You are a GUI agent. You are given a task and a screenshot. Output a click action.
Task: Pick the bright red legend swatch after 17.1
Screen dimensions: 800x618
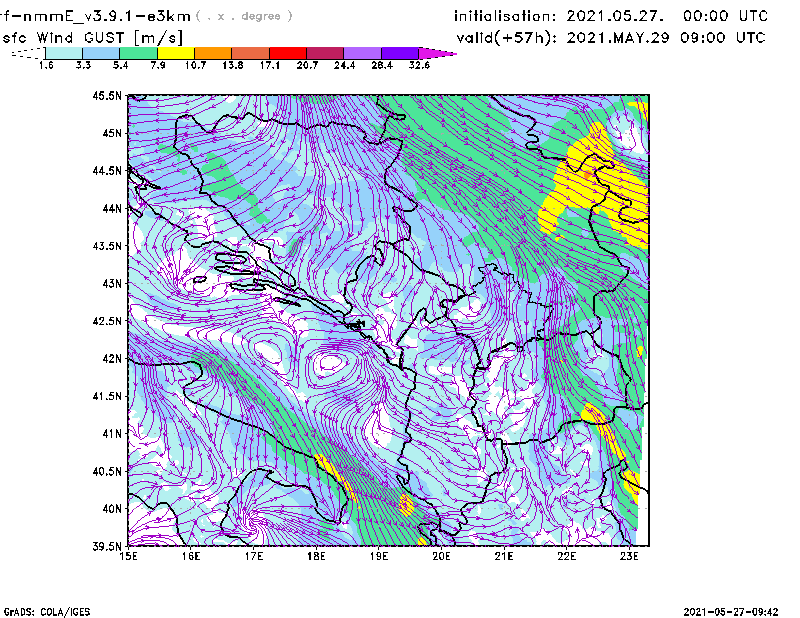(x=288, y=53)
